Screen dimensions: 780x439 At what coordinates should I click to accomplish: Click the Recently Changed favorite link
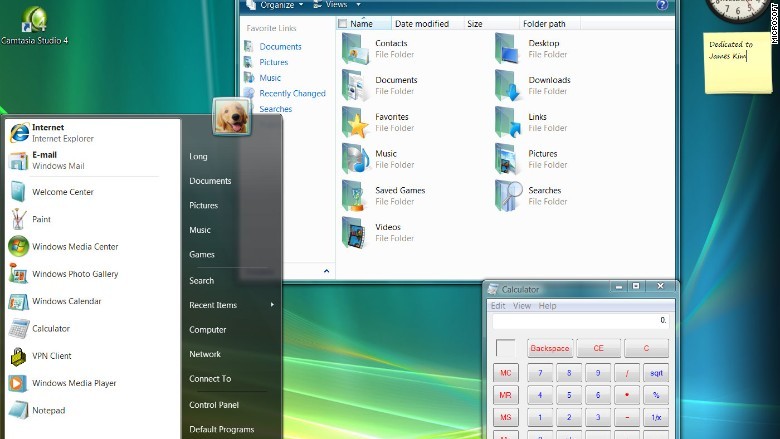(292, 93)
